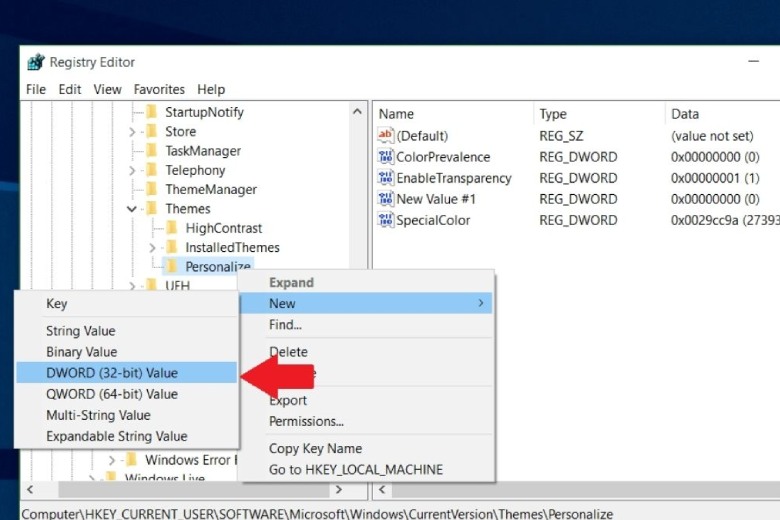This screenshot has height=520, width=780.
Task: Click the TaskManager folder icon
Action: (152, 151)
